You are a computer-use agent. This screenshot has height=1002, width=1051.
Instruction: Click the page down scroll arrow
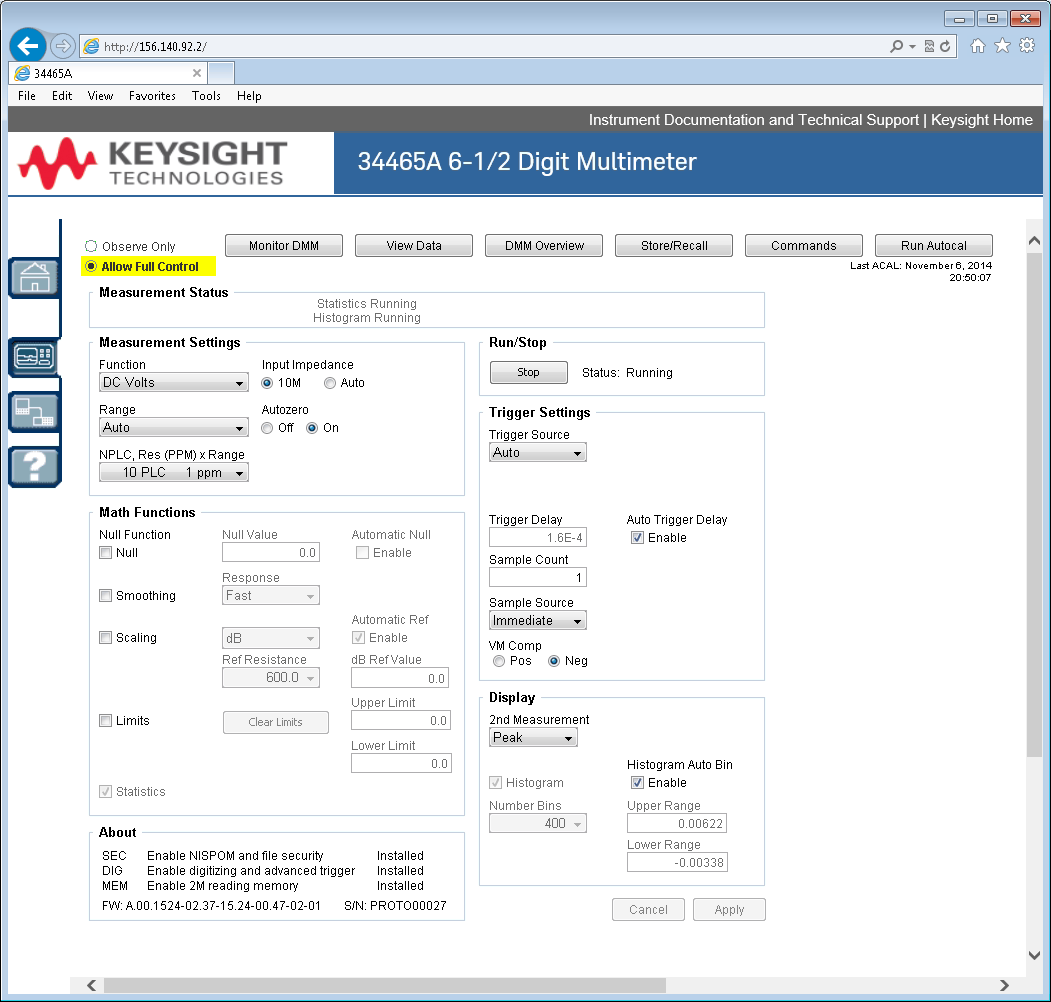click(x=1034, y=955)
